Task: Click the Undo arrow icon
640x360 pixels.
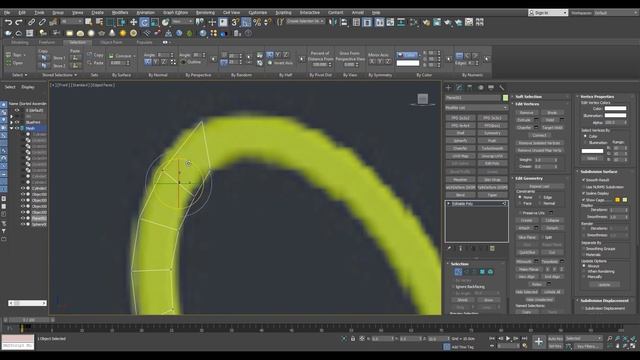Action: [8, 22]
